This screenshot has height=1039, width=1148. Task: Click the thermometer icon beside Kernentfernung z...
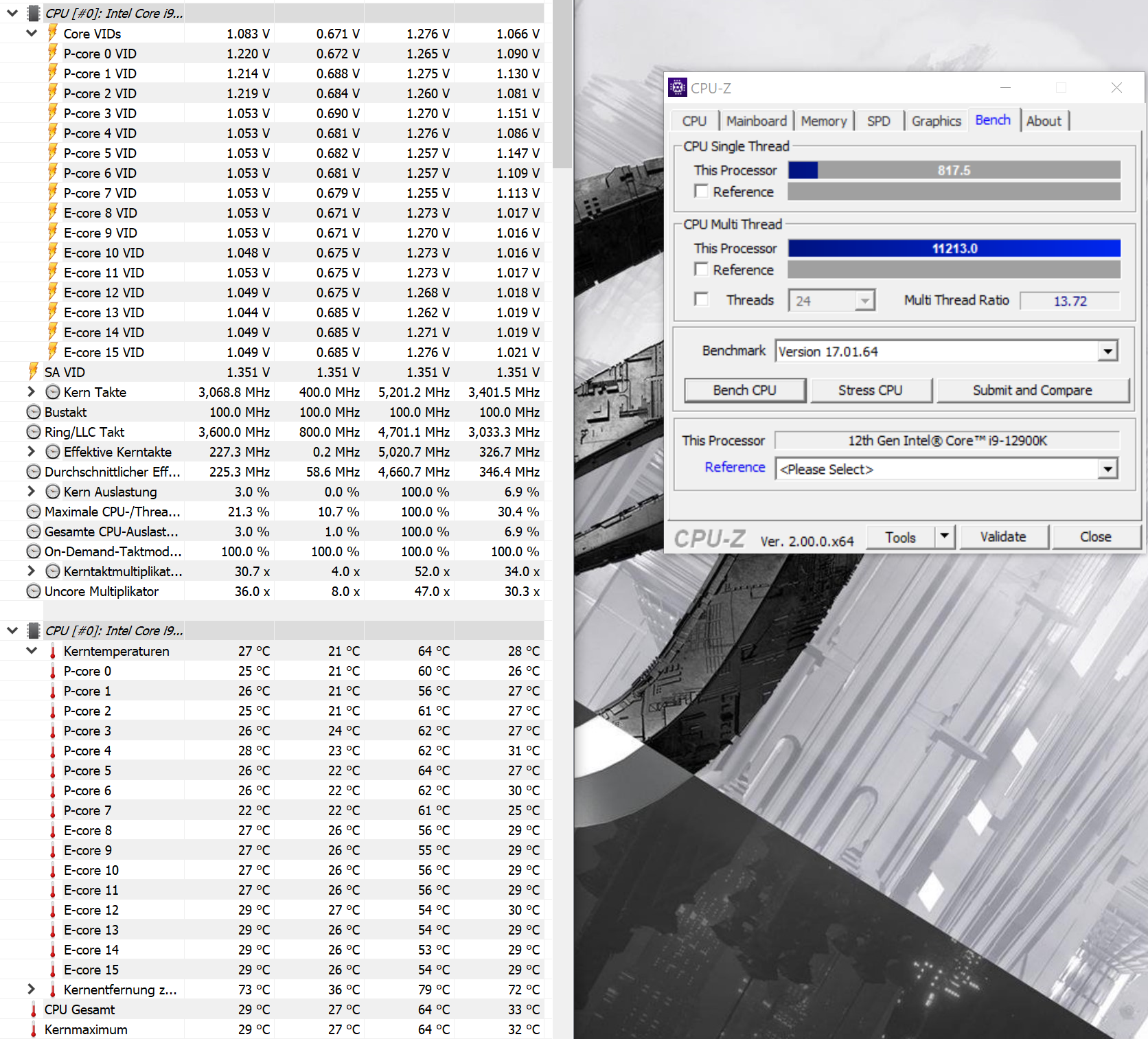52,990
